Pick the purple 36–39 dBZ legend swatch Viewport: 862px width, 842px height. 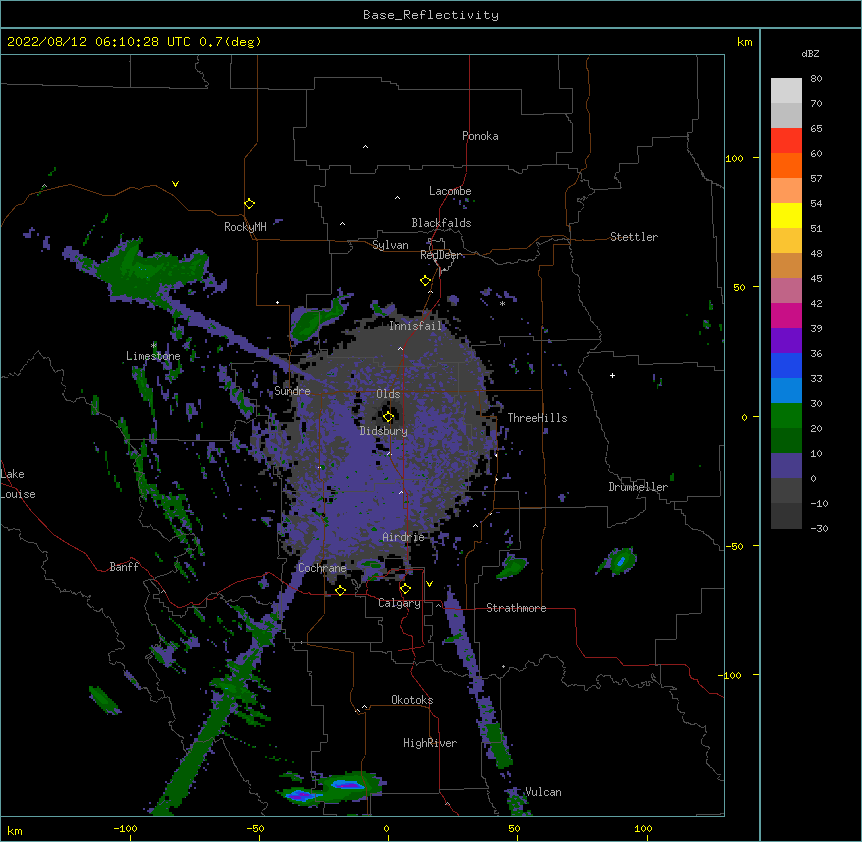pos(786,341)
